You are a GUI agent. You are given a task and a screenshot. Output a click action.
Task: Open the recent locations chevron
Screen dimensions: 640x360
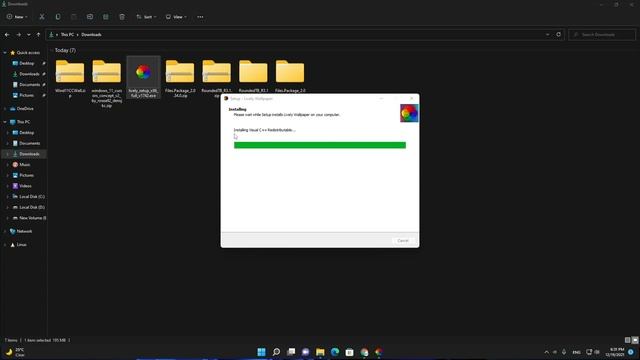point(29,35)
